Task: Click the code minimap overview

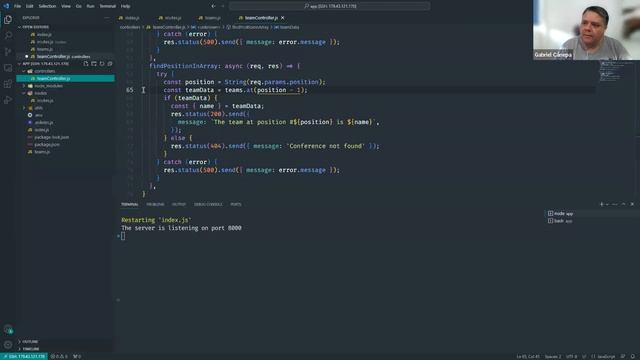Action: click(x=611, y=71)
